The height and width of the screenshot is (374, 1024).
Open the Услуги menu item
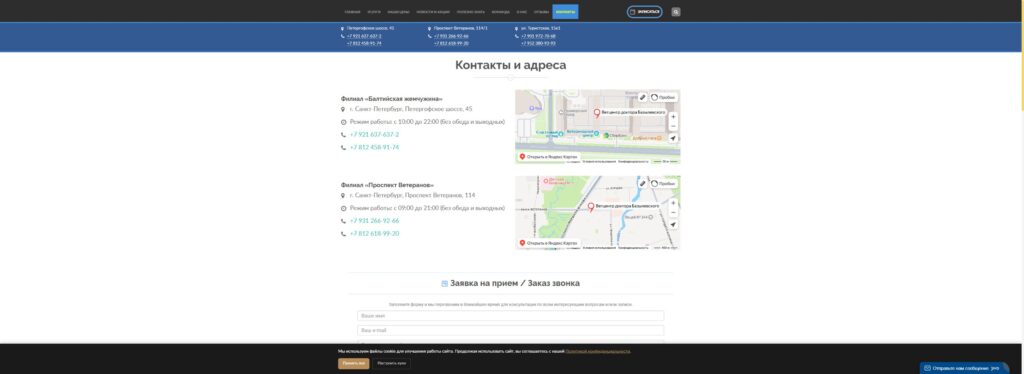(x=374, y=12)
